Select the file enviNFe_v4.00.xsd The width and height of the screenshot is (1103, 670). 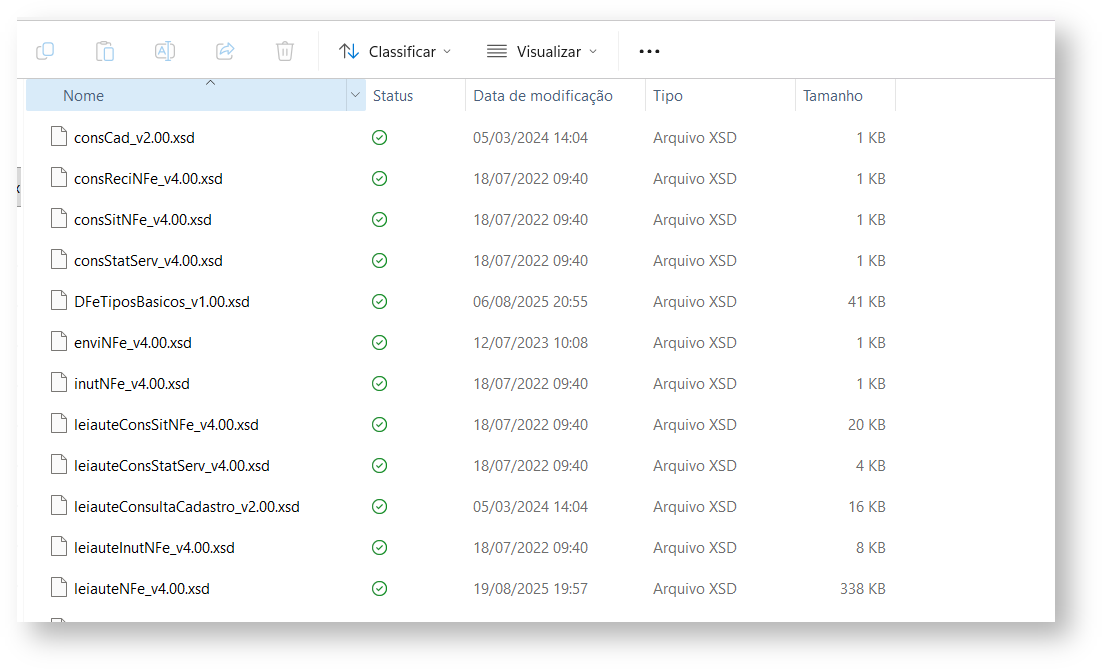pos(133,343)
